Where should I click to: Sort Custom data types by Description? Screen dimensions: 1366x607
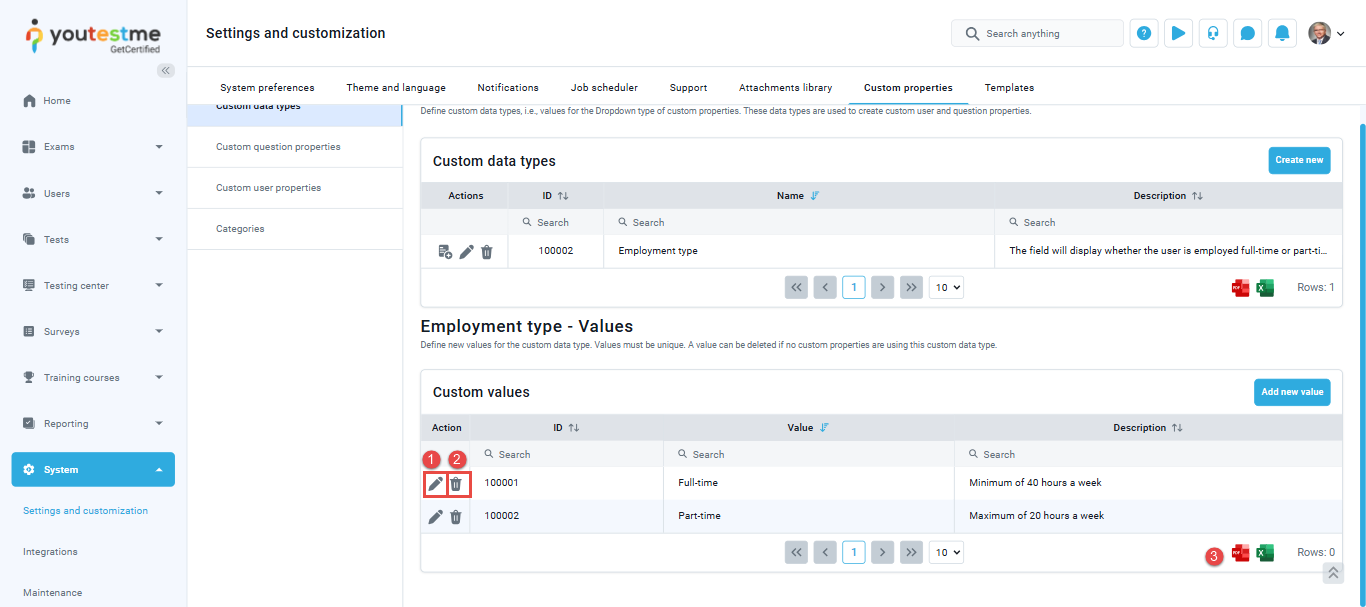coord(1197,196)
